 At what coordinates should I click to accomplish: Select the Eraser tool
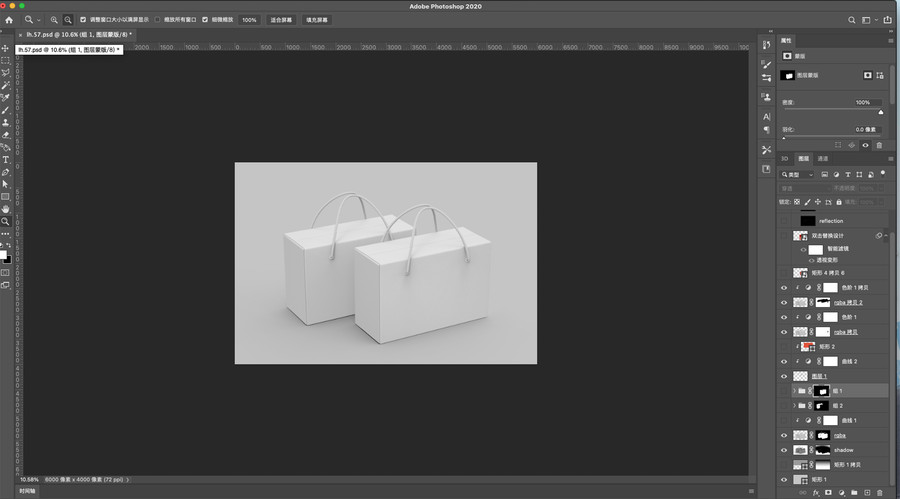point(6,135)
